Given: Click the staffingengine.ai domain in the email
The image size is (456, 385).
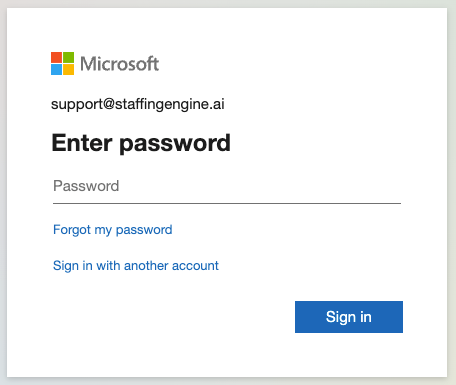Looking at the screenshot, I should [170, 104].
